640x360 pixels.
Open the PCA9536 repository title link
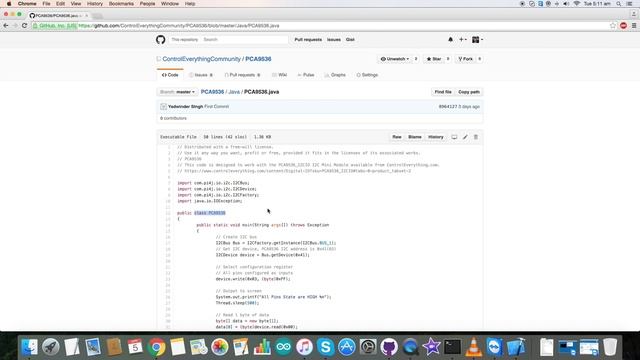(x=258, y=59)
